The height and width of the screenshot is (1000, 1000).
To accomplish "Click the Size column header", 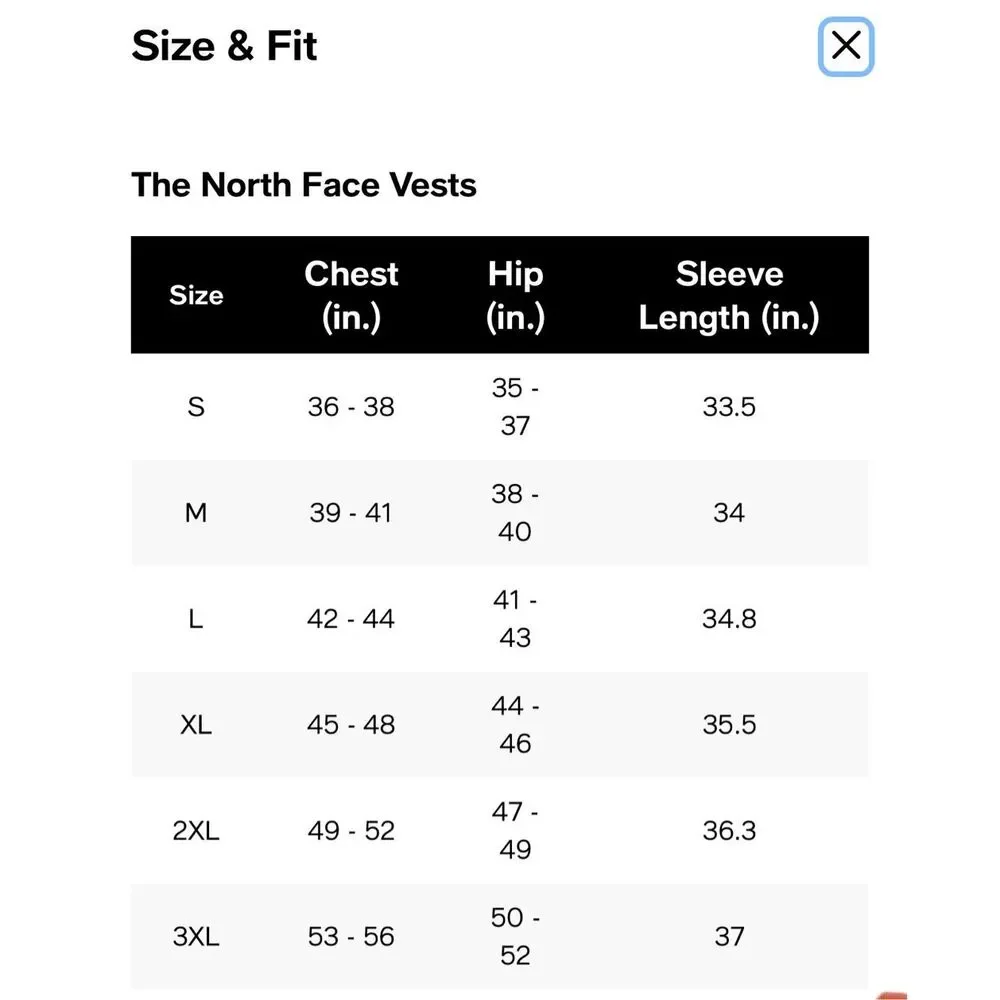I will pos(196,295).
